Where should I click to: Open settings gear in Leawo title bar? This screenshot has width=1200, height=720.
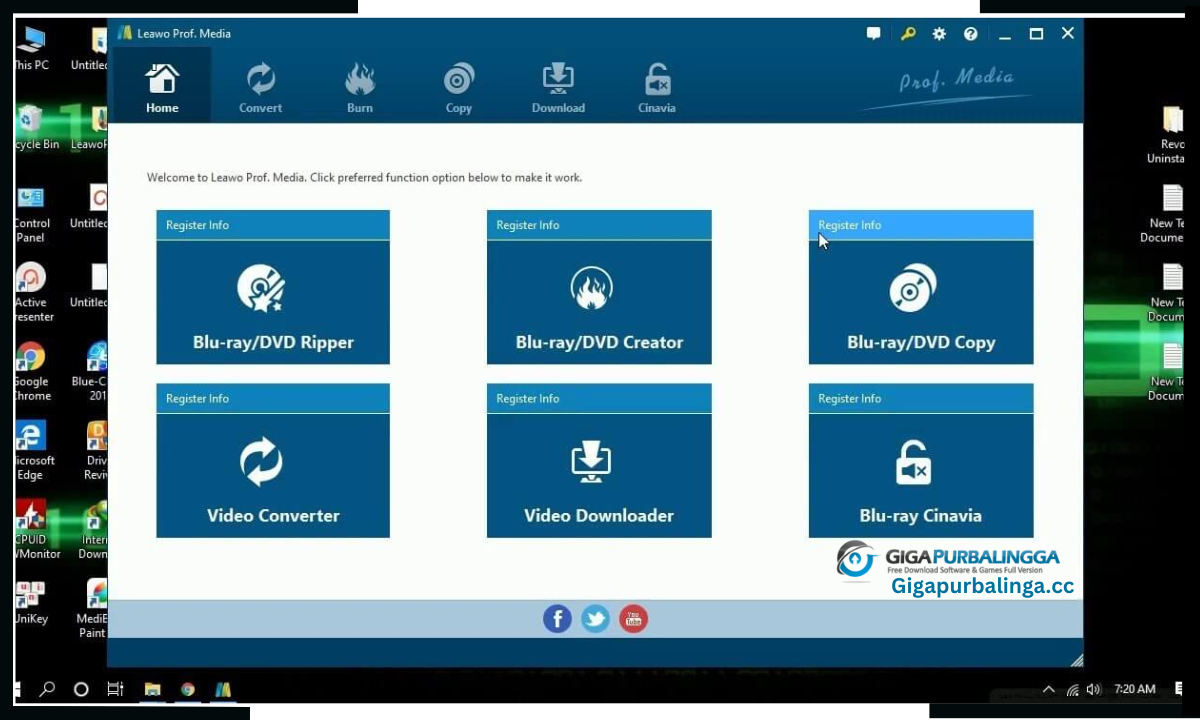coord(939,33)
